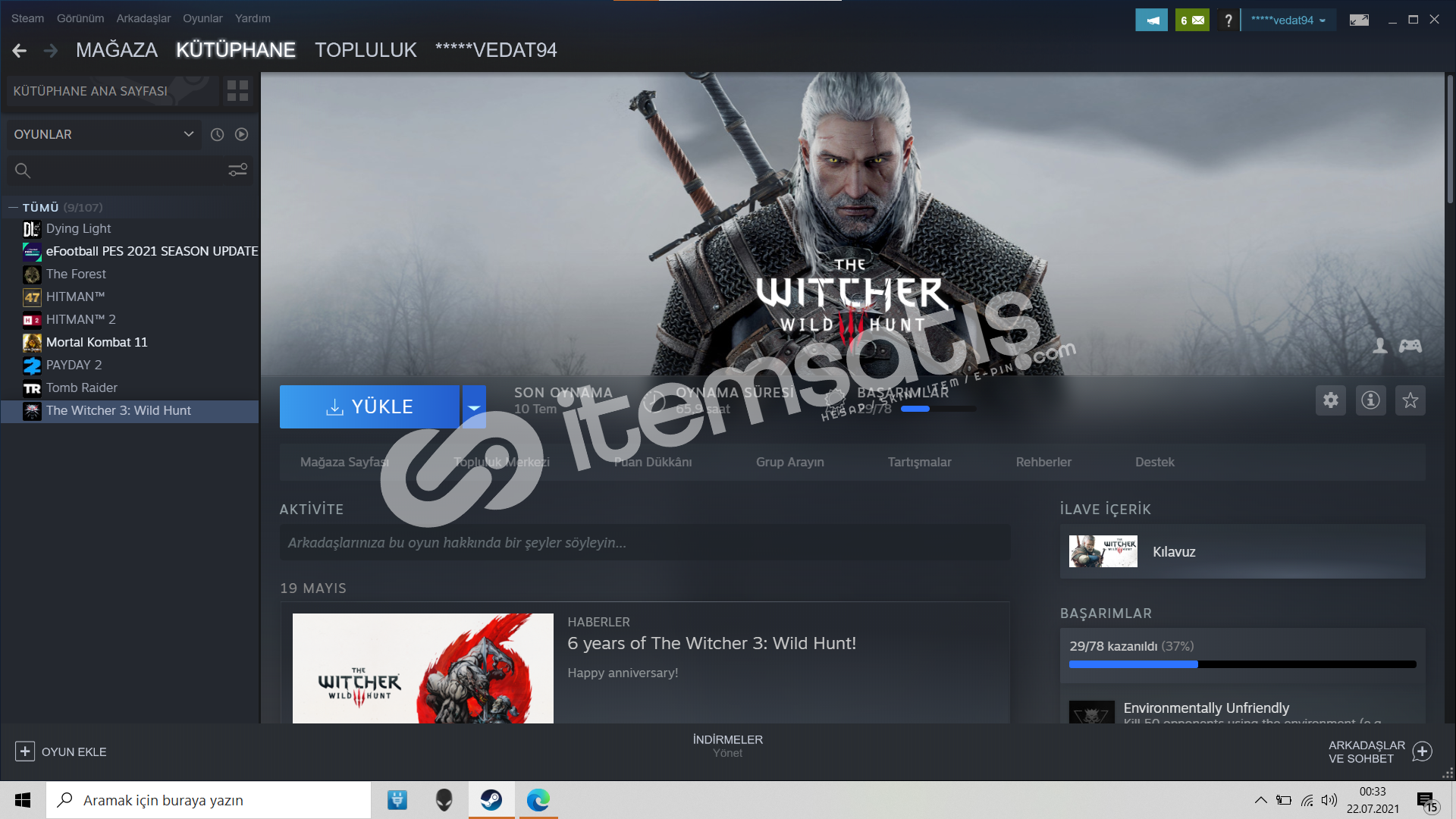Add Witcher 3 to favorites star
Viewport: 1456px width, 819px height.
(1410, 400)
